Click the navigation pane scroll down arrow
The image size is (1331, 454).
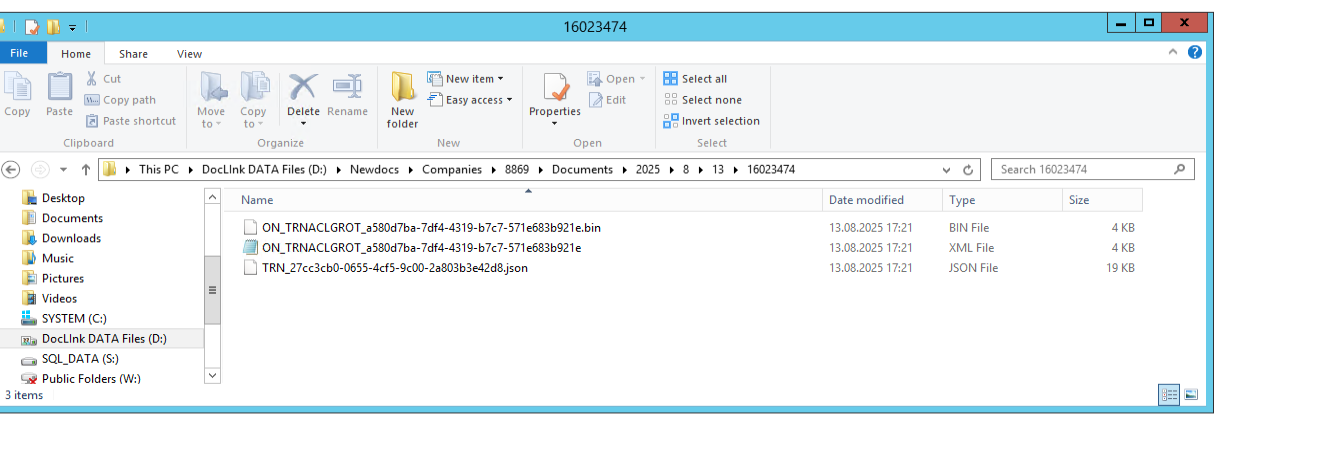point(212,375)
